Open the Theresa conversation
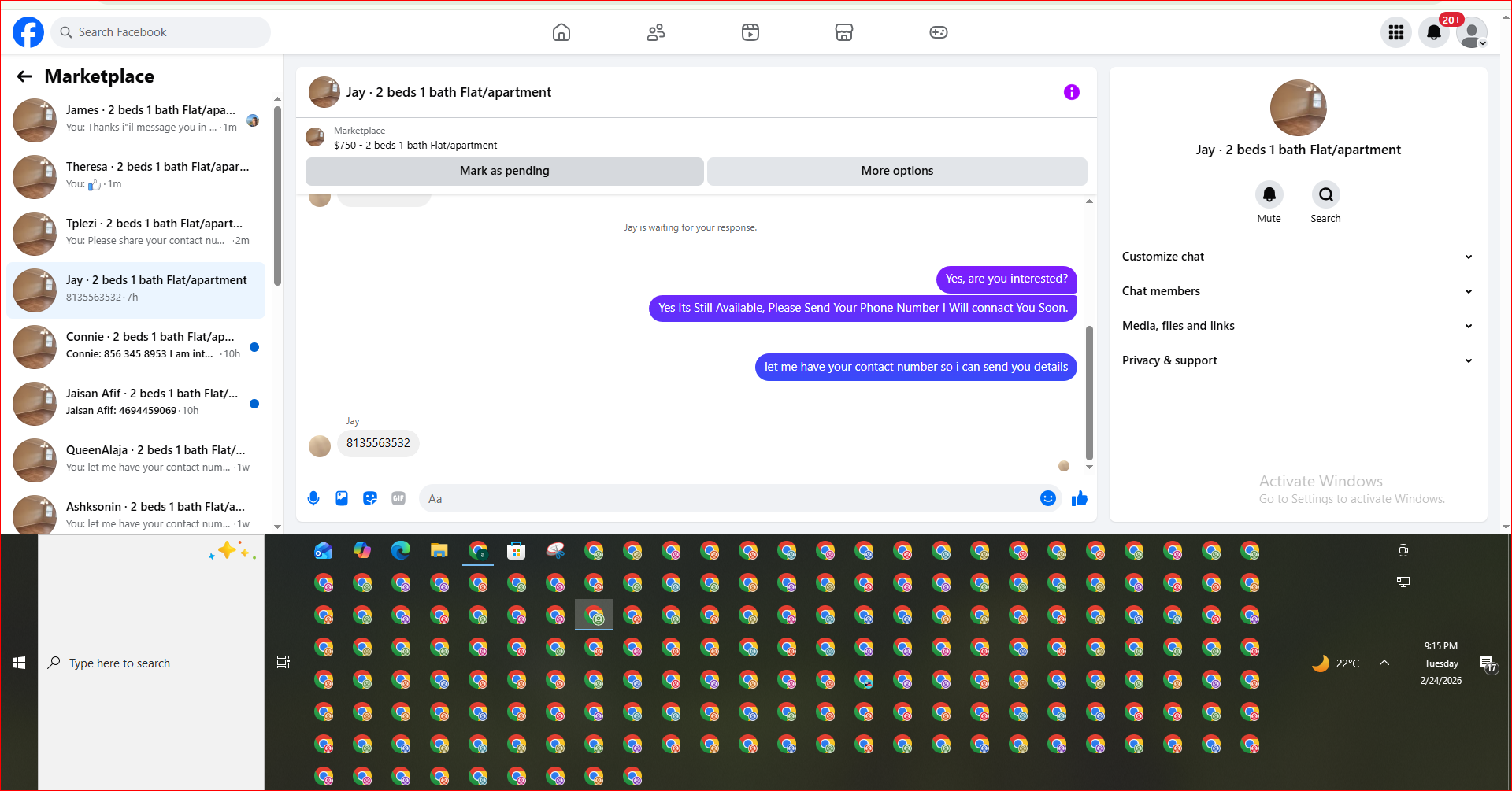This screenshot has height=791, width=1512. point(136,176)
